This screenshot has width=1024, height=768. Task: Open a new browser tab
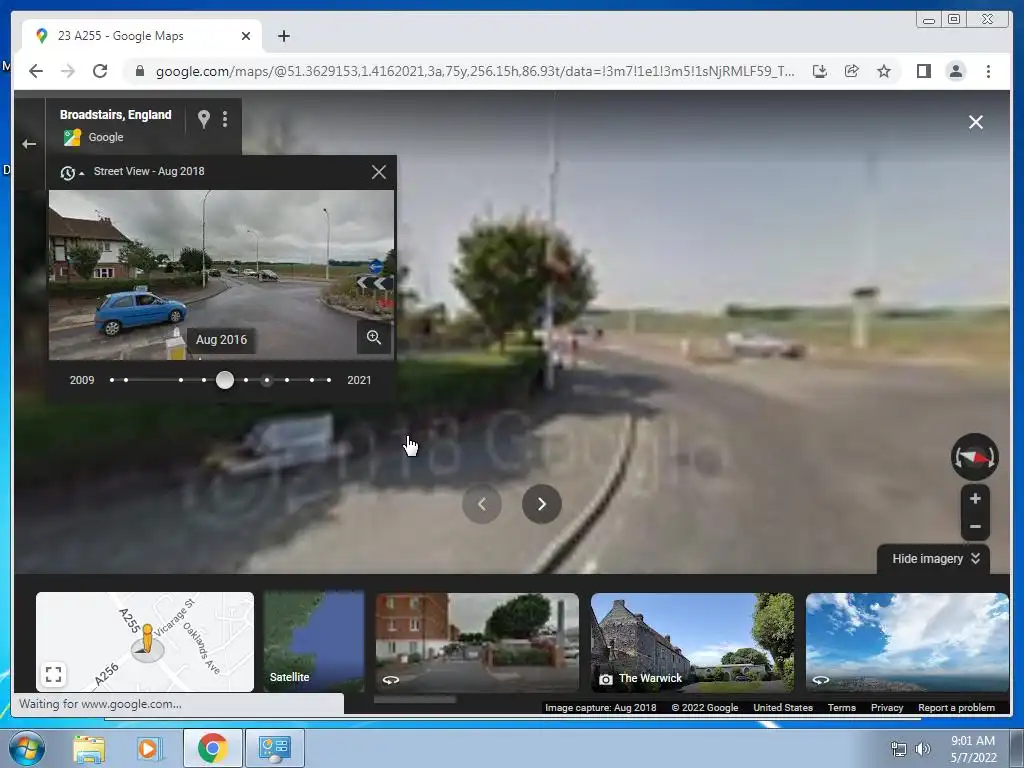pos(283,36)
